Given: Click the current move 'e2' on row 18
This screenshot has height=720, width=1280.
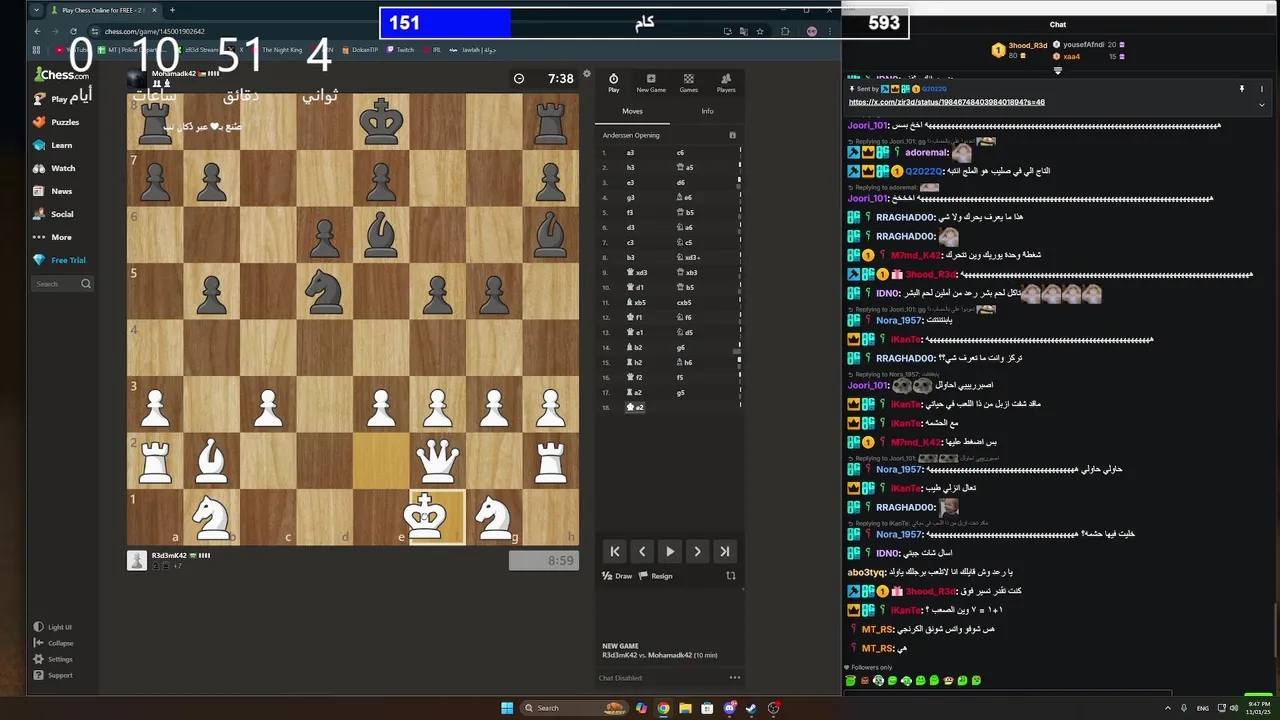Looking at the screenshot, I should [635, 407].
